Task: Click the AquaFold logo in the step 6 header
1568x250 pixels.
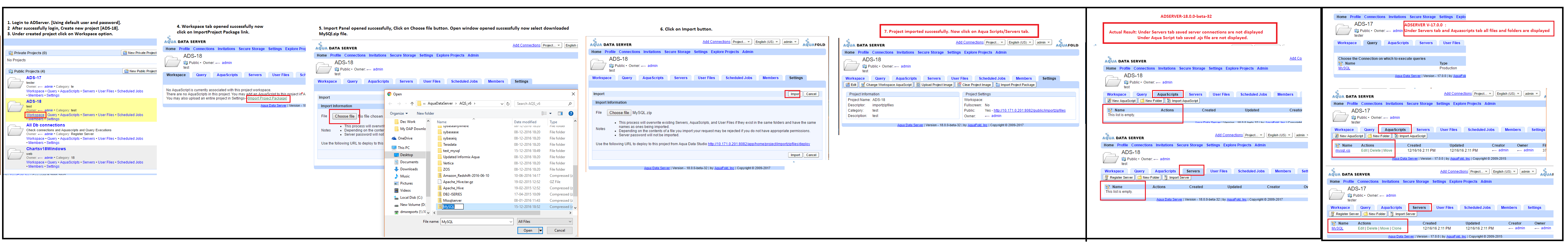Action: click(814, 43)
